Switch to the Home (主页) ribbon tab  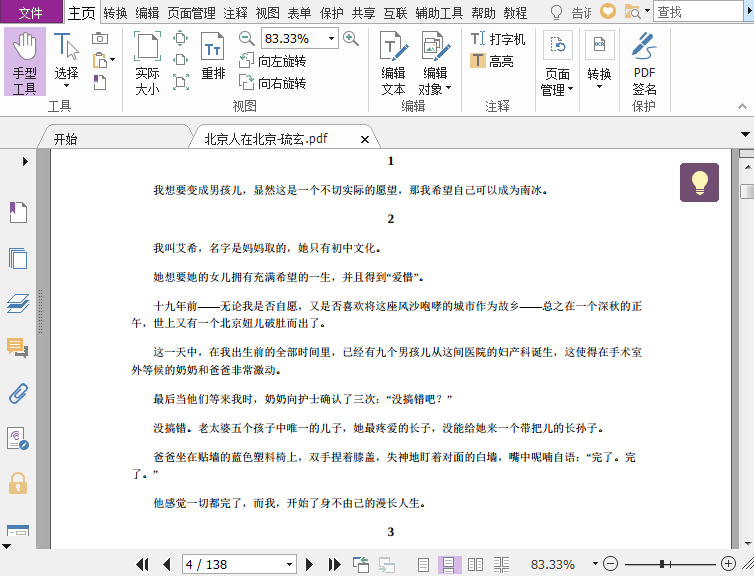click(x=82, y=13)
